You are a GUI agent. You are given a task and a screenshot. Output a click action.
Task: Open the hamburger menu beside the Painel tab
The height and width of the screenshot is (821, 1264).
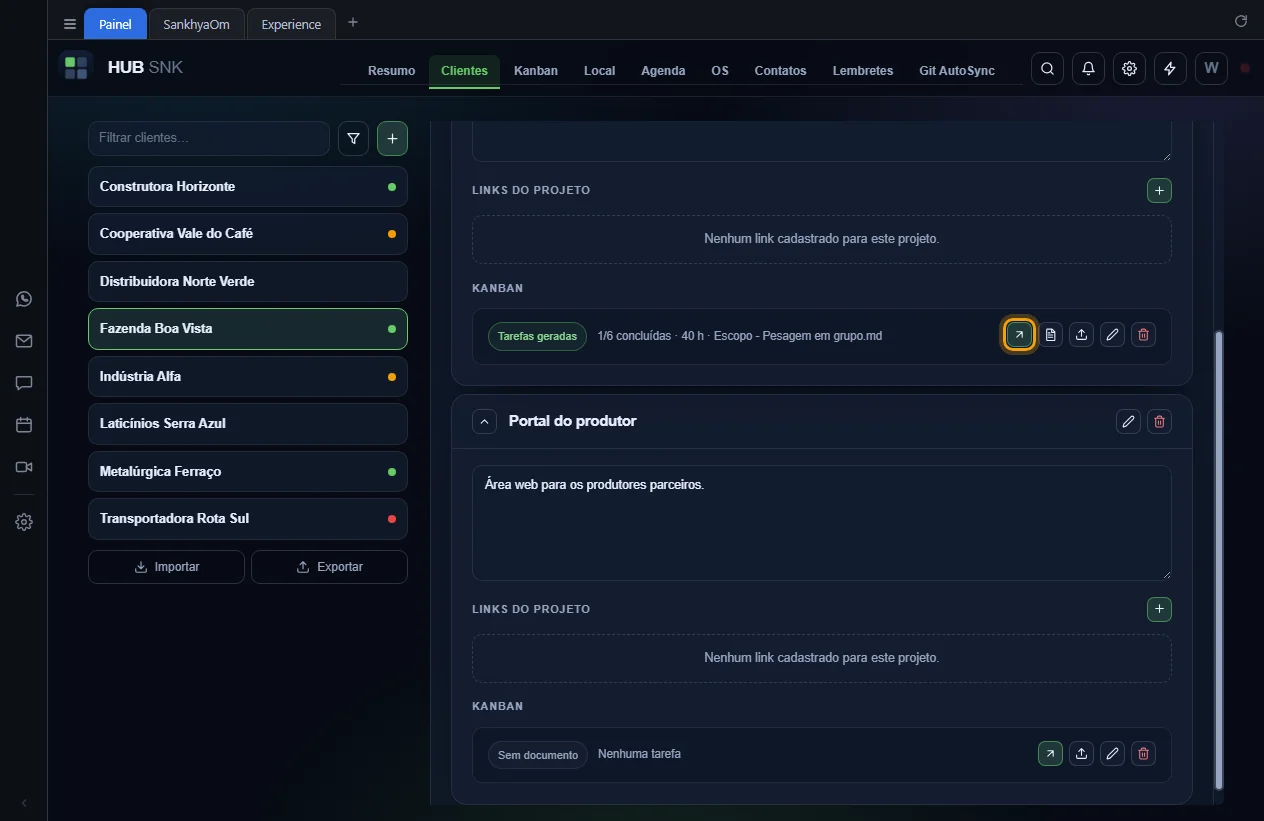point(70,24)
